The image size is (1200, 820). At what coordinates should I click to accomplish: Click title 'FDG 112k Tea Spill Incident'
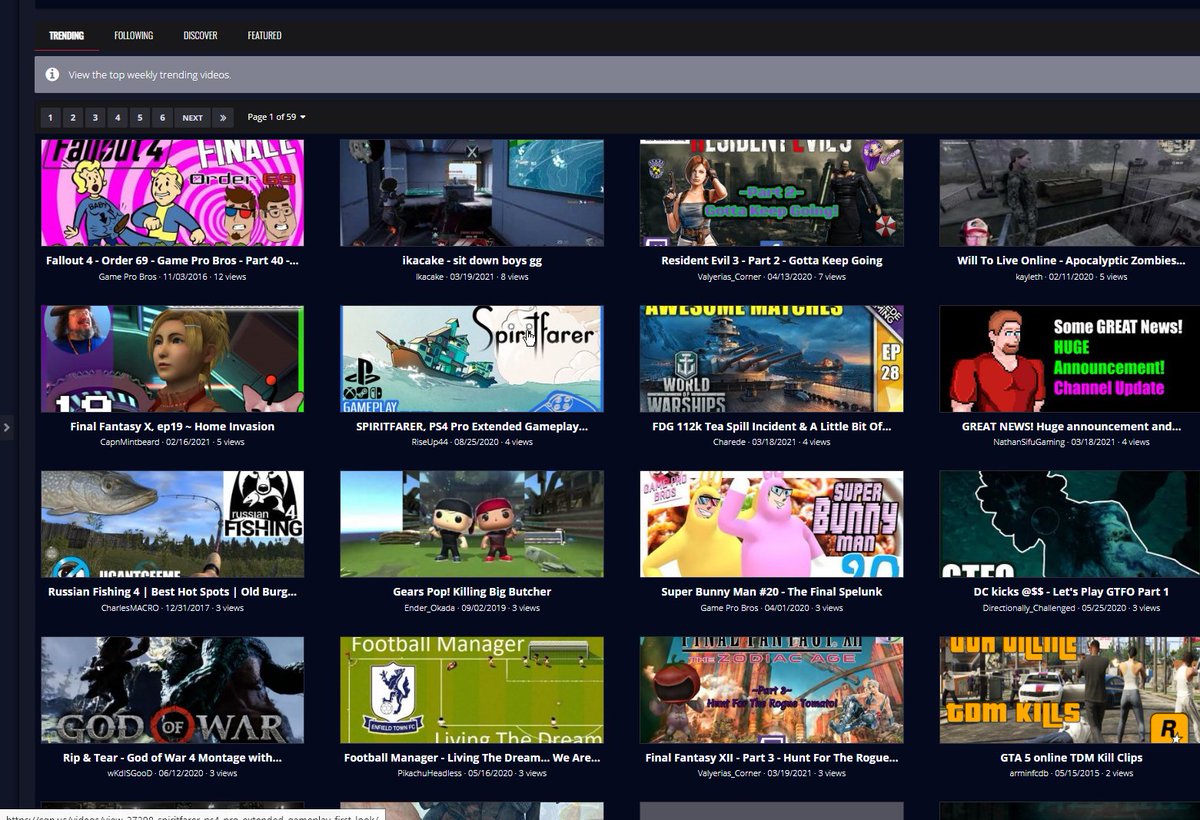point(772,426)
